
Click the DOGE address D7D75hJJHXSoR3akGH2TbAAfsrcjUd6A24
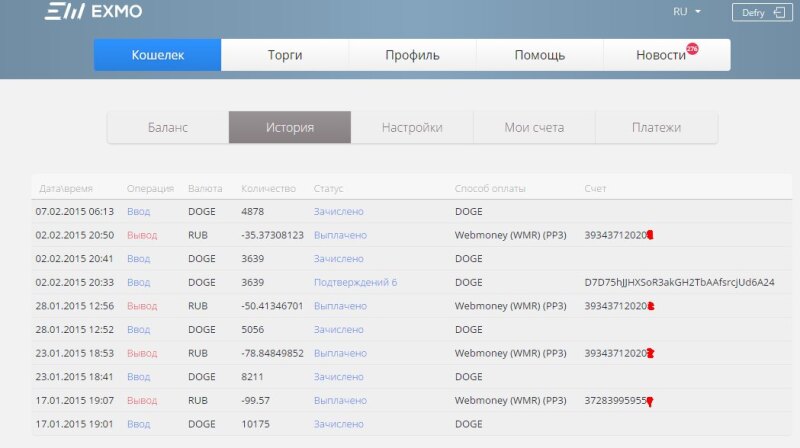click(679, 283)
